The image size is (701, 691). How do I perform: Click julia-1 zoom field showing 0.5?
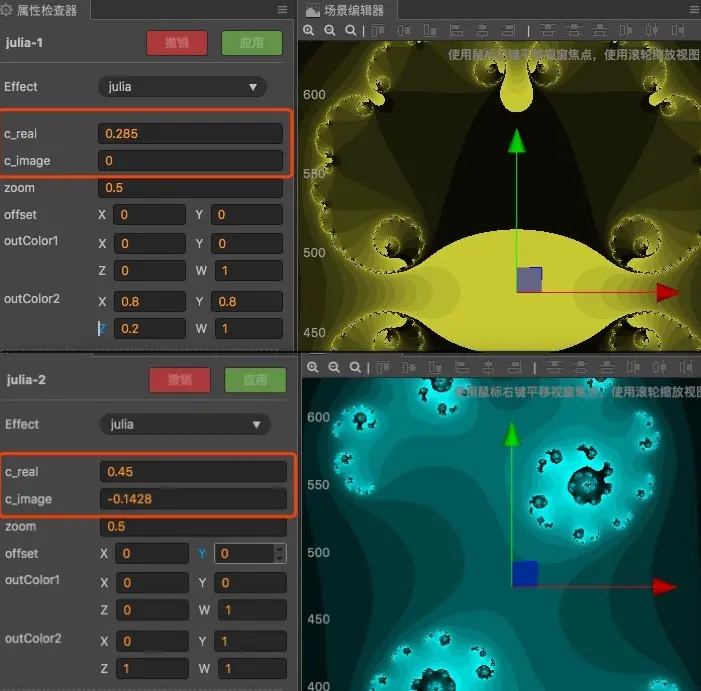(190, 188)
